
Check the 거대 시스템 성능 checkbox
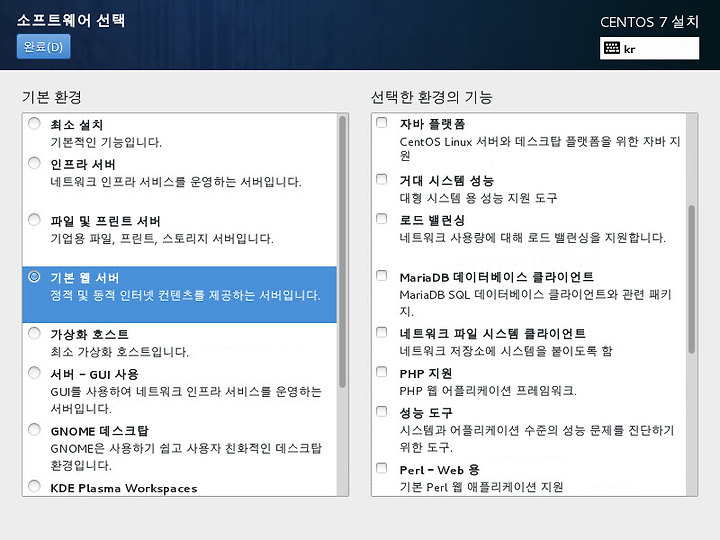(x=382, y=179)
